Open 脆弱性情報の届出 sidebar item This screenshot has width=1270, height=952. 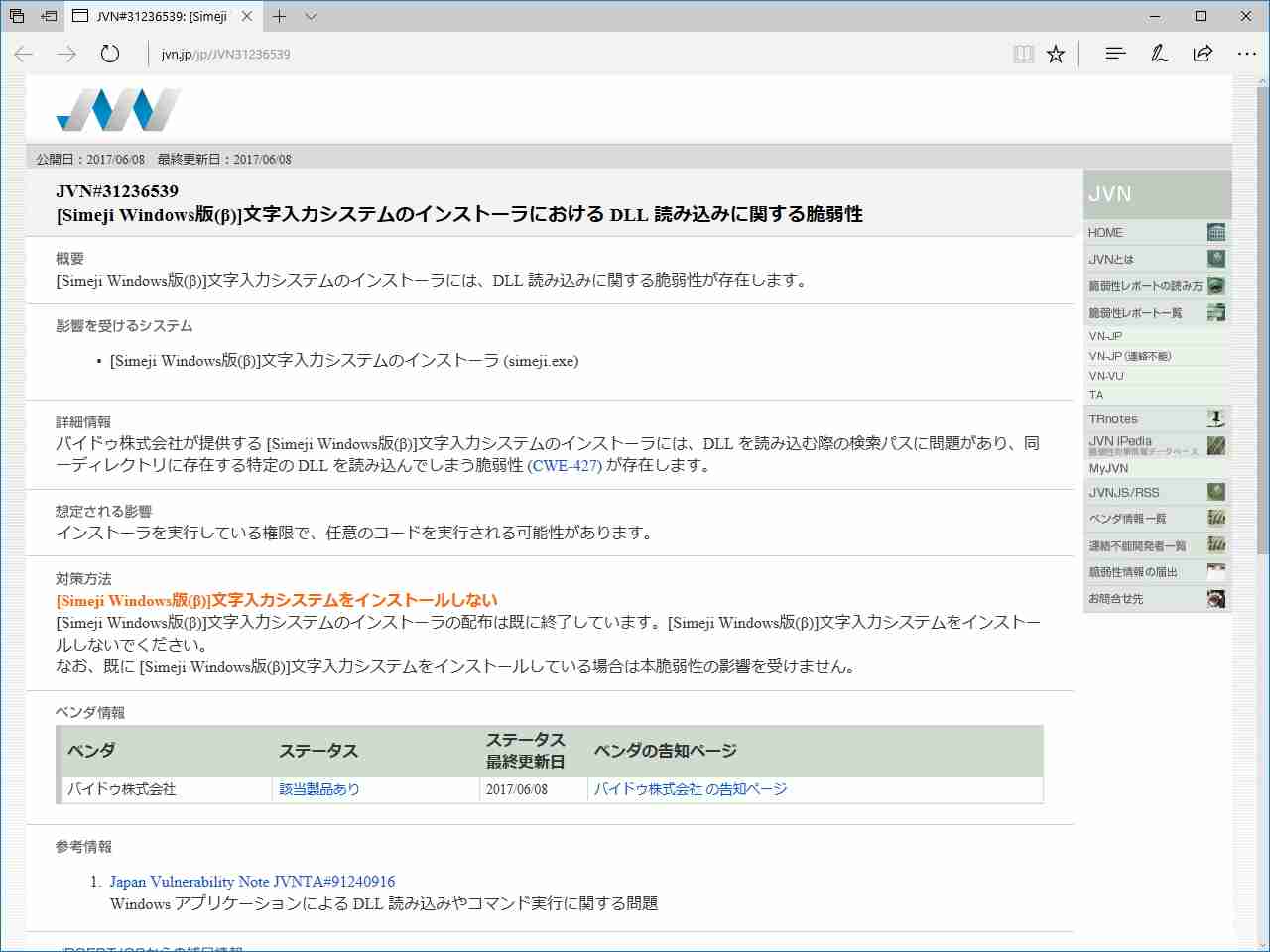coord(1132,572)
